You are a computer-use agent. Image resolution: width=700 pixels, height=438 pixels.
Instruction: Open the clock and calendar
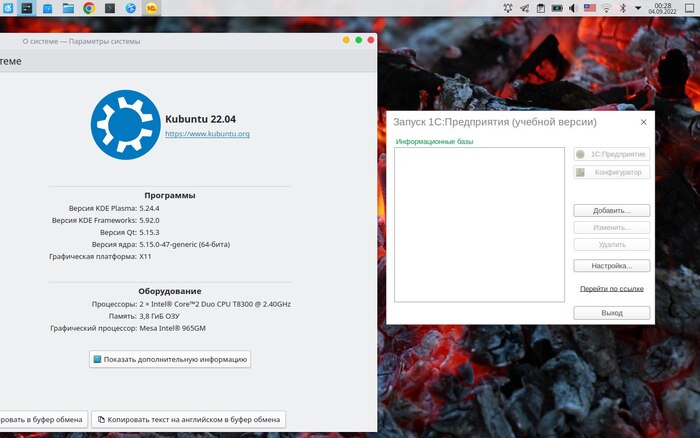pos(662,8)
